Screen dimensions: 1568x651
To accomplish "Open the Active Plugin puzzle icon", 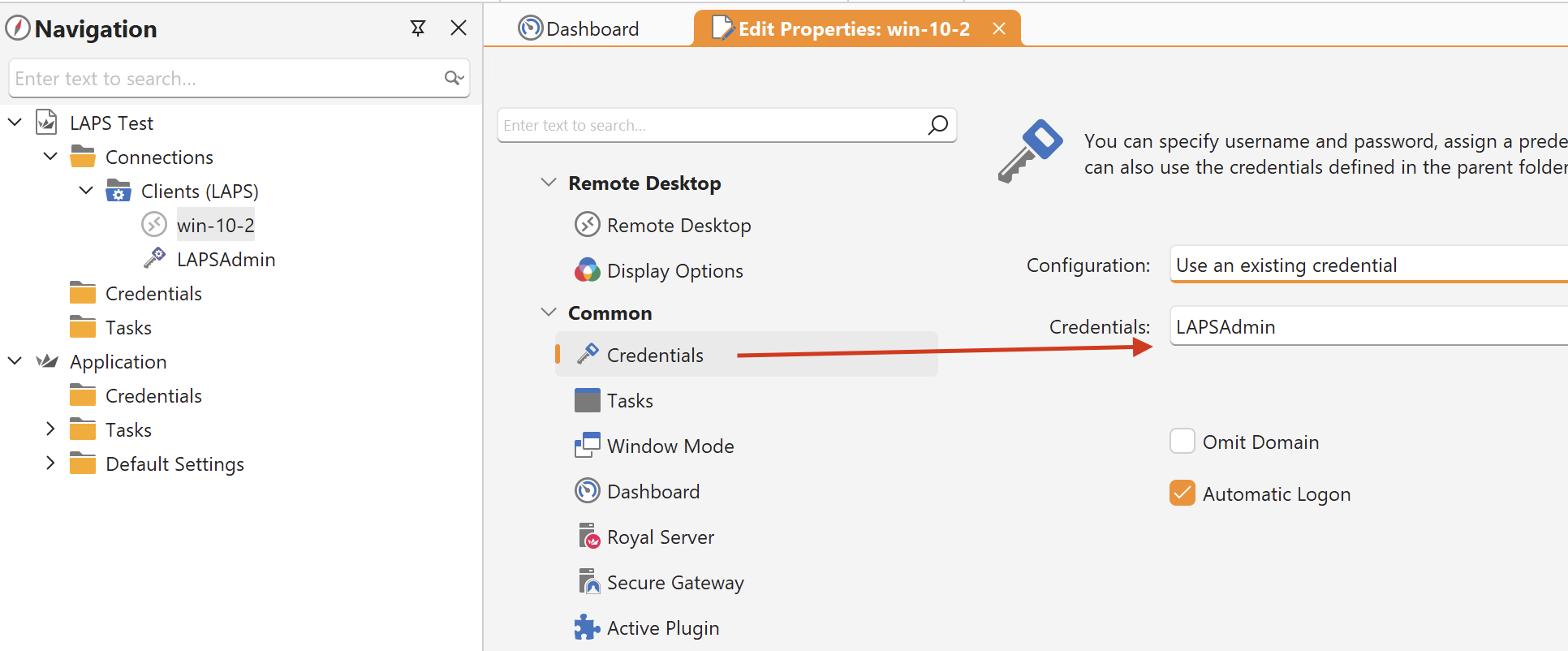I will 588,627.
